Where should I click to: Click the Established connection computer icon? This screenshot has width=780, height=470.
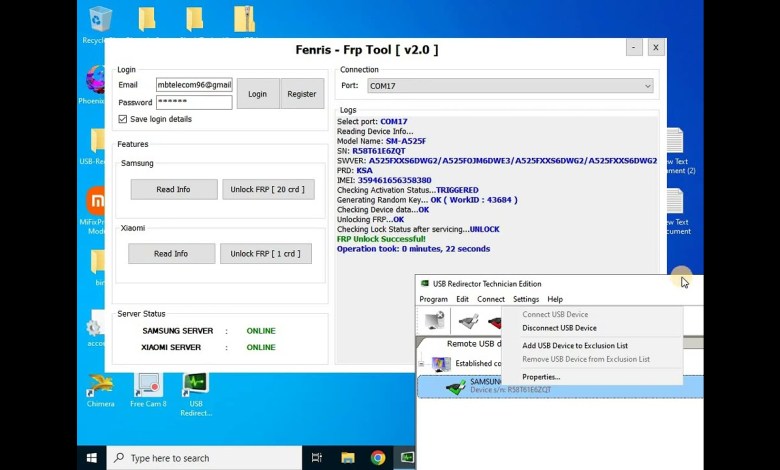click(441, 364)
